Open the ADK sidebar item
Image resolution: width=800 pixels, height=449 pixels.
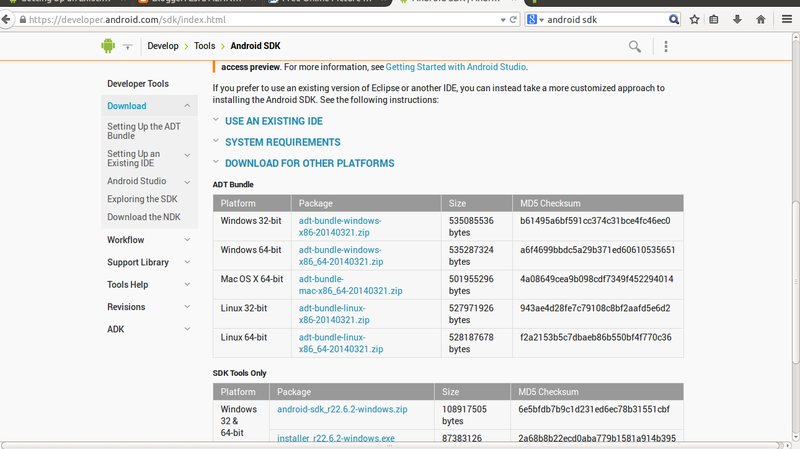(115, 329)
